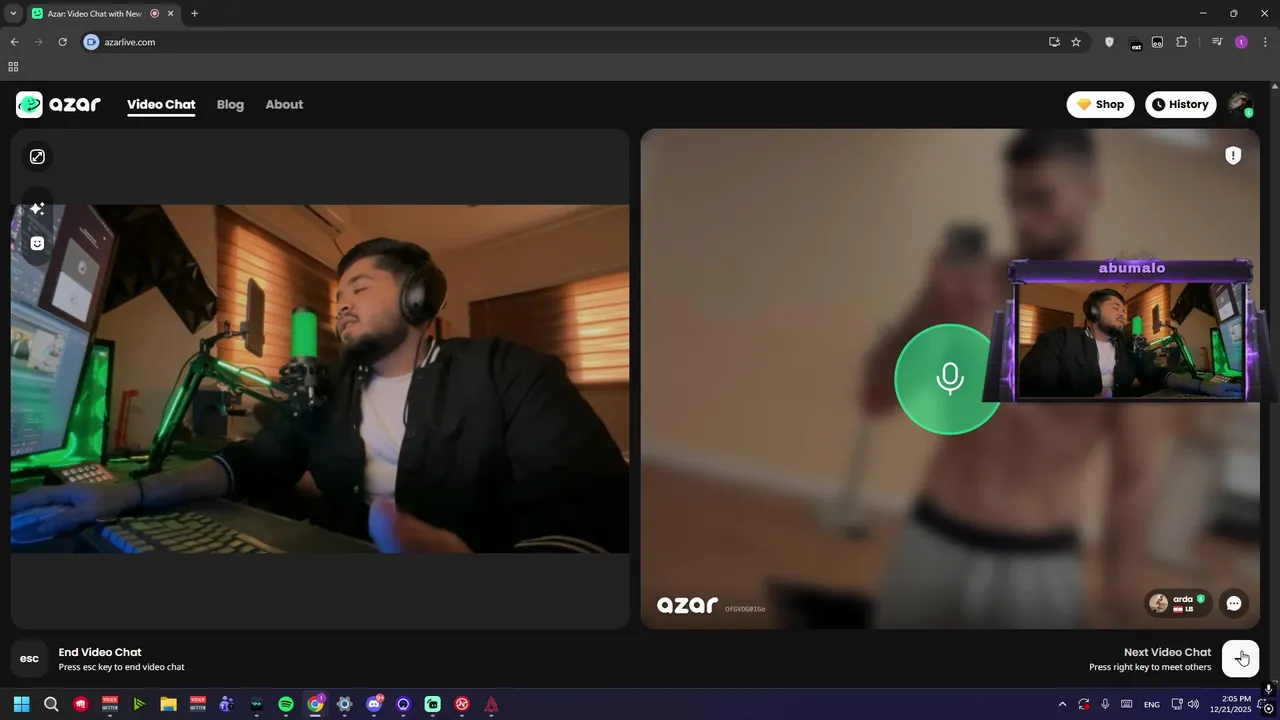1280x720 pixels.
Task: Open Microsoft Teams from the taskbar
Action: 227,704
